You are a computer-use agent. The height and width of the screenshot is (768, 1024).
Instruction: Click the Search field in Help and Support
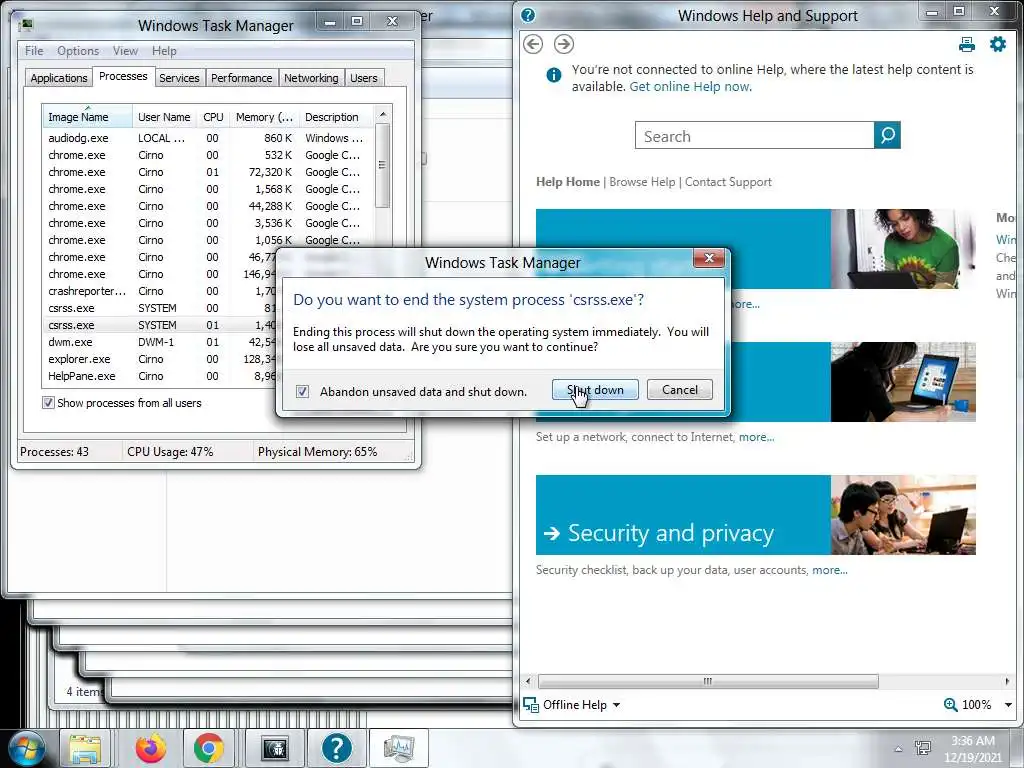click(x=754, y=135)
